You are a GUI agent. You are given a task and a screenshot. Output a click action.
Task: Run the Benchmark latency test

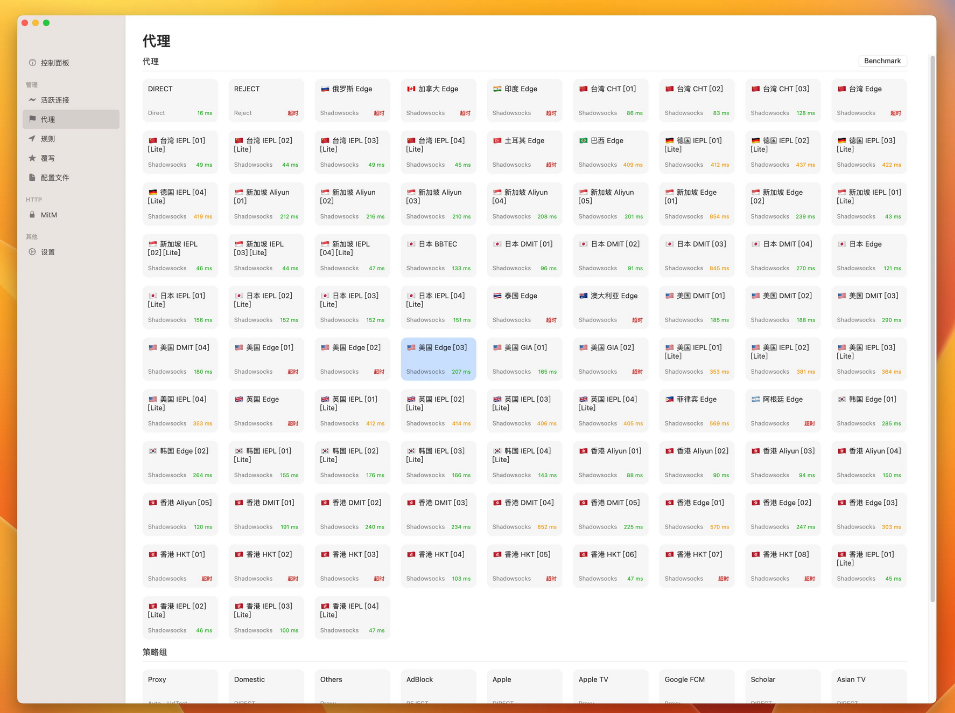[x=882, y=61]
